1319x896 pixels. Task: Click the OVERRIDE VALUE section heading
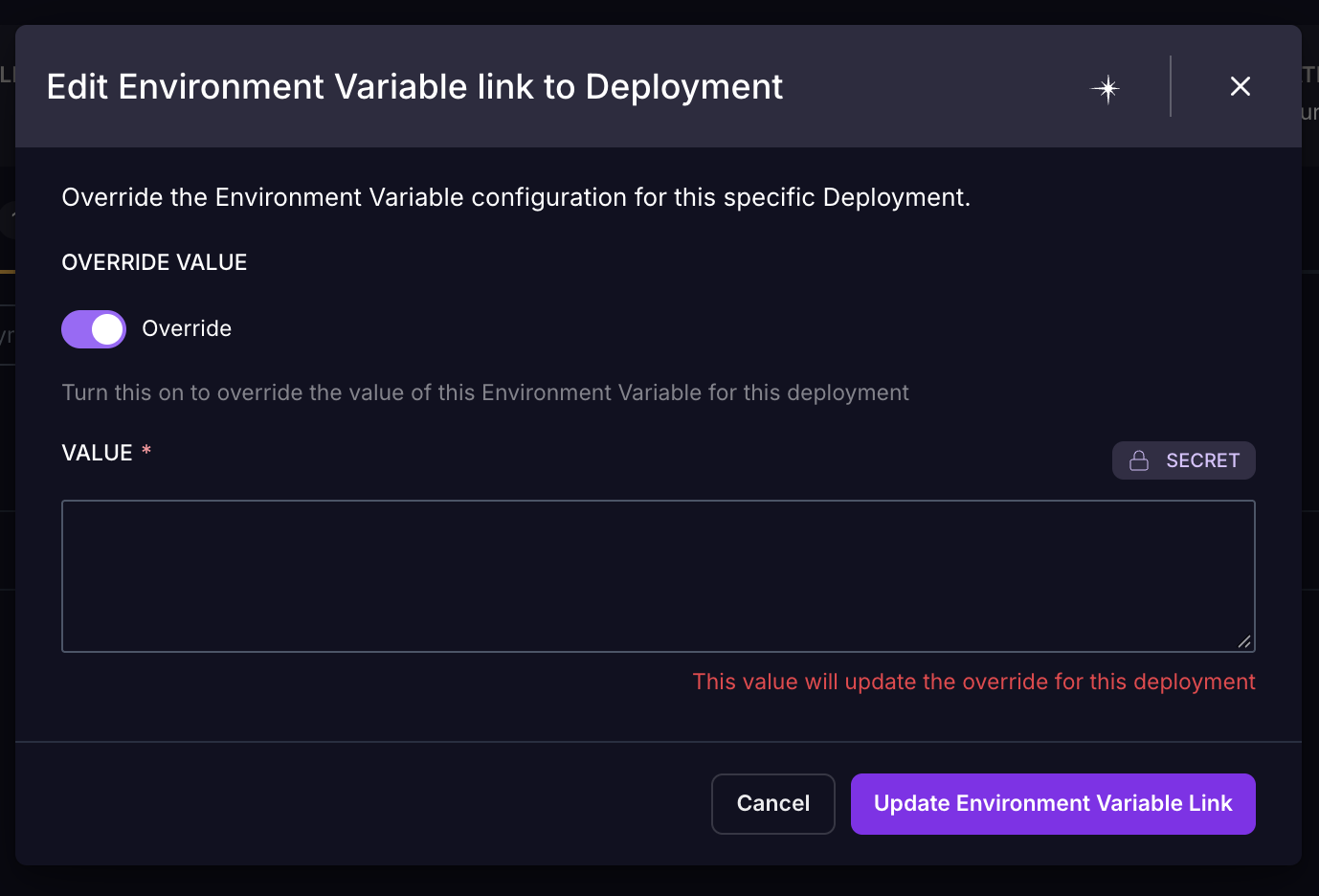(x=154, y=262)
